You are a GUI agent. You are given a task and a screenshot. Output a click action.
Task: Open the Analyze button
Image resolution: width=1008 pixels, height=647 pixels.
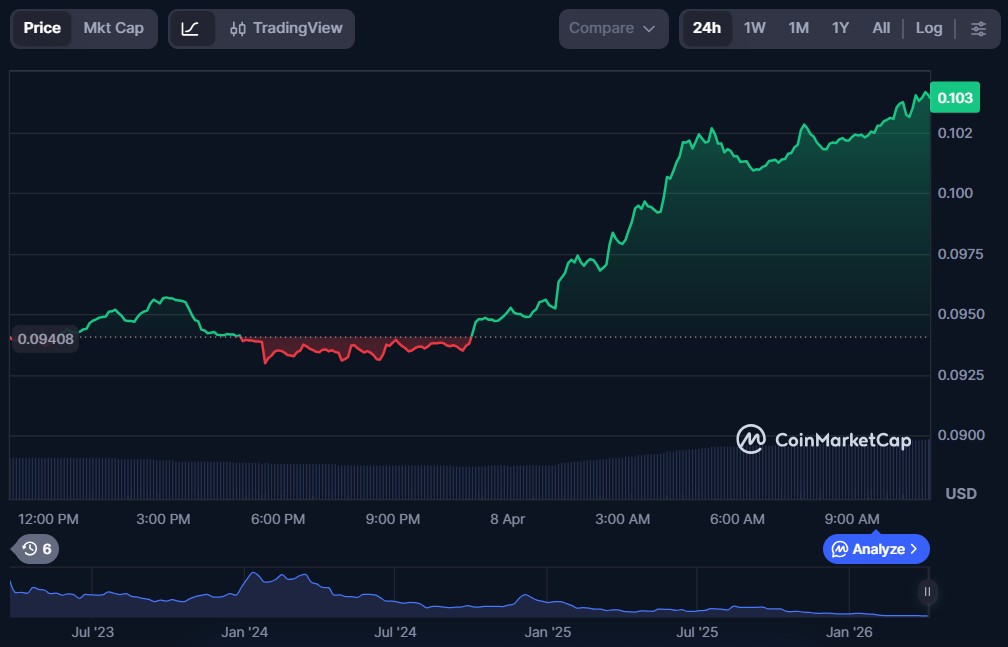pyautogui.click(x=876, y=549)
